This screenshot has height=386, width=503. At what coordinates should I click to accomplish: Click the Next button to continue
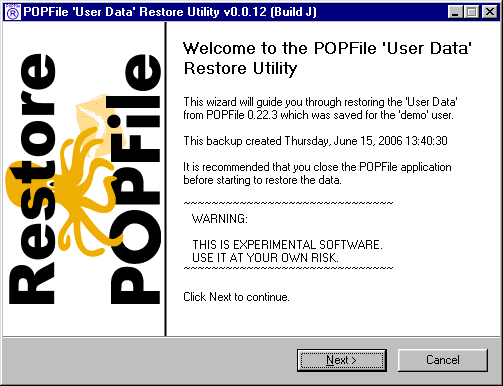342,360
